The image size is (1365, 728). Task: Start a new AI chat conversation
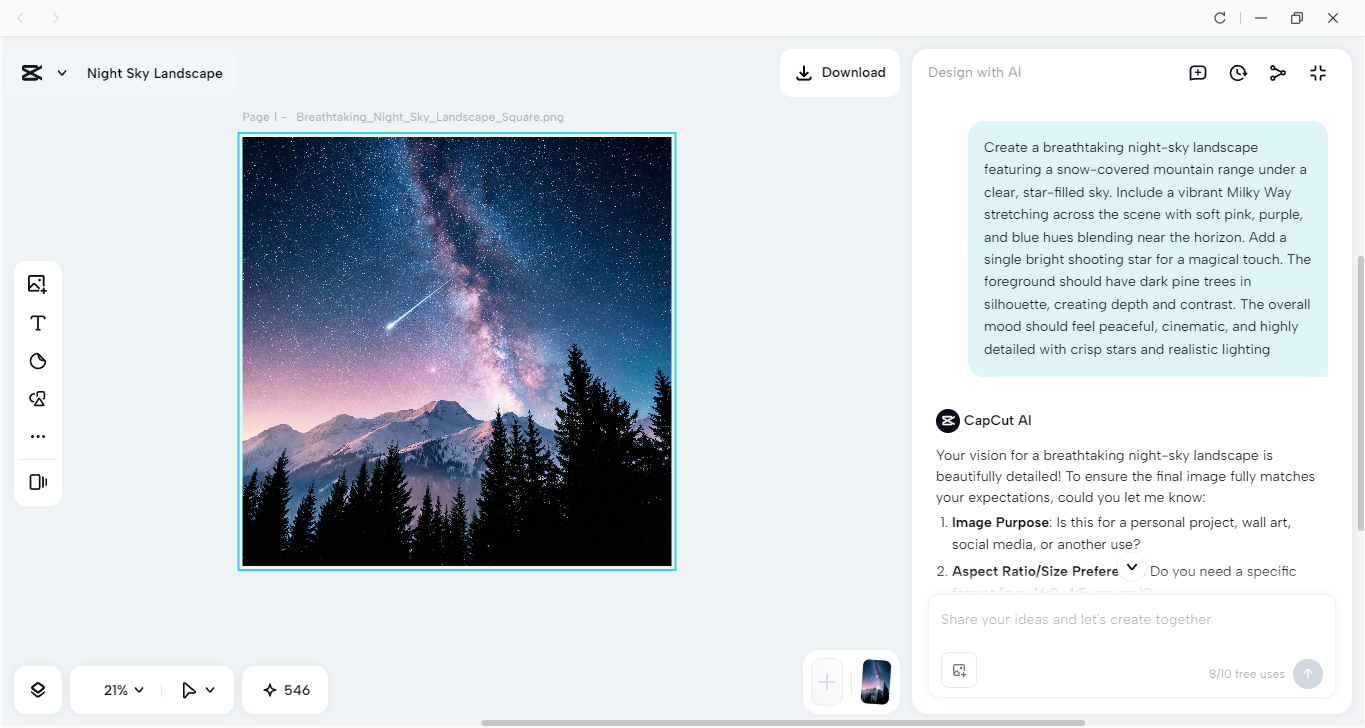1197,72
